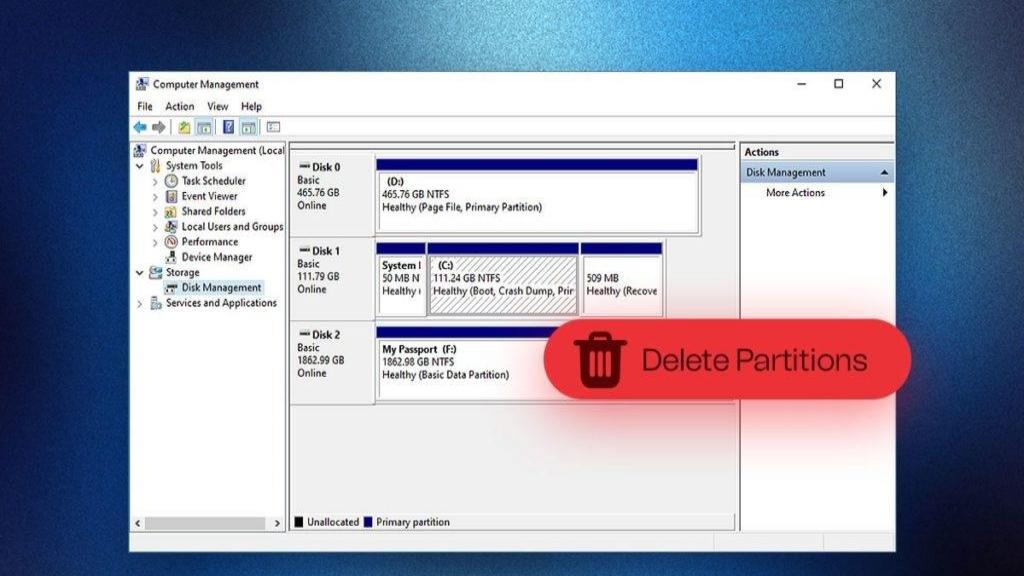The height and width of the screenshot is (576, 1024).
Task: Select the (D:) partition on Disk 0
Action: 537,199
